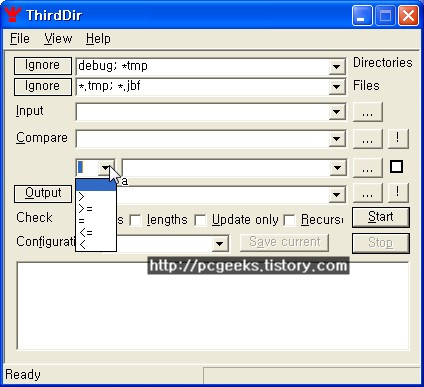This screenshot has width=424, height=387.
Task: Browse for the Output folder
Action: tap(367, 194)
